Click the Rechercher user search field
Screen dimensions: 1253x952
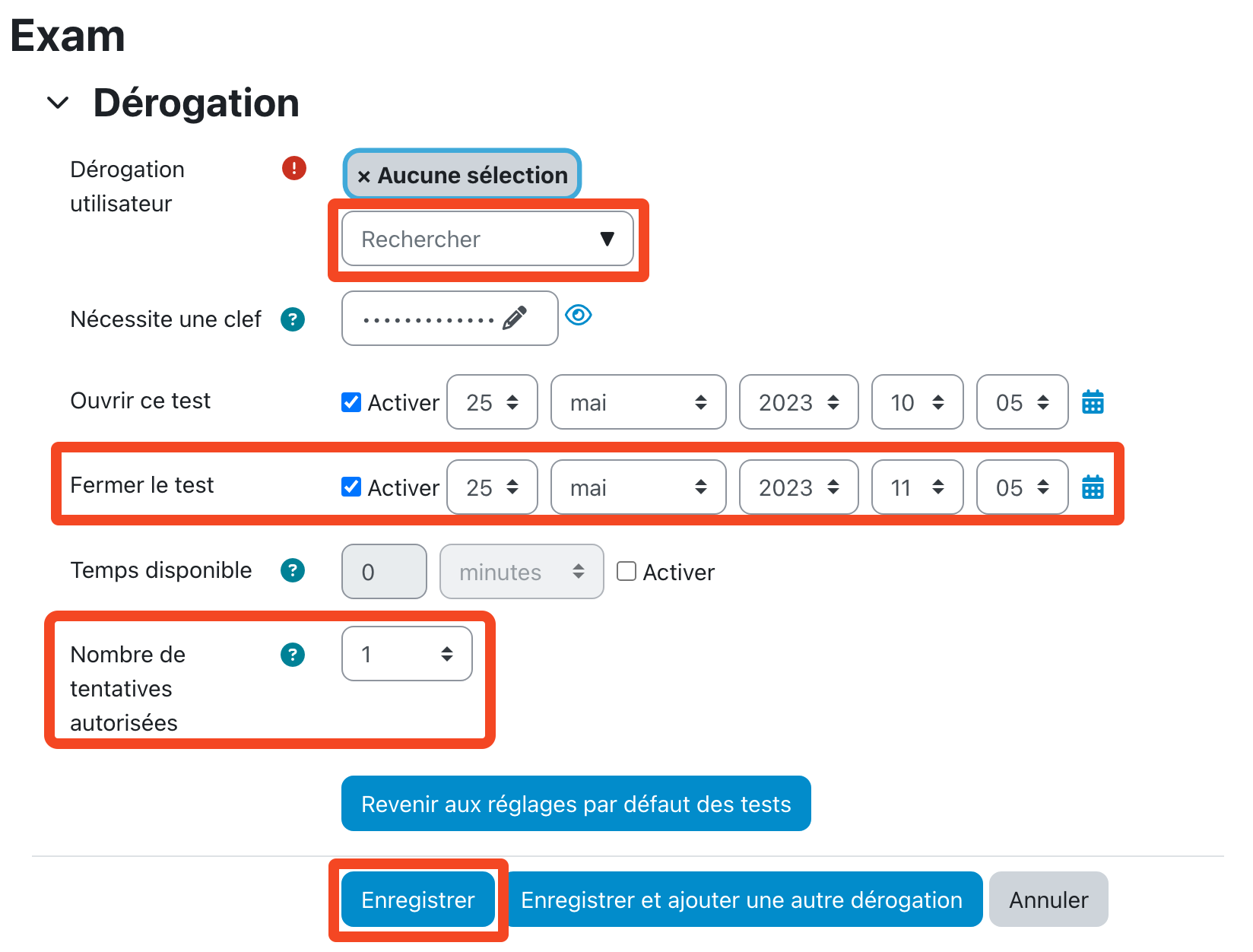pyautogui.click(x=471, y=239)
